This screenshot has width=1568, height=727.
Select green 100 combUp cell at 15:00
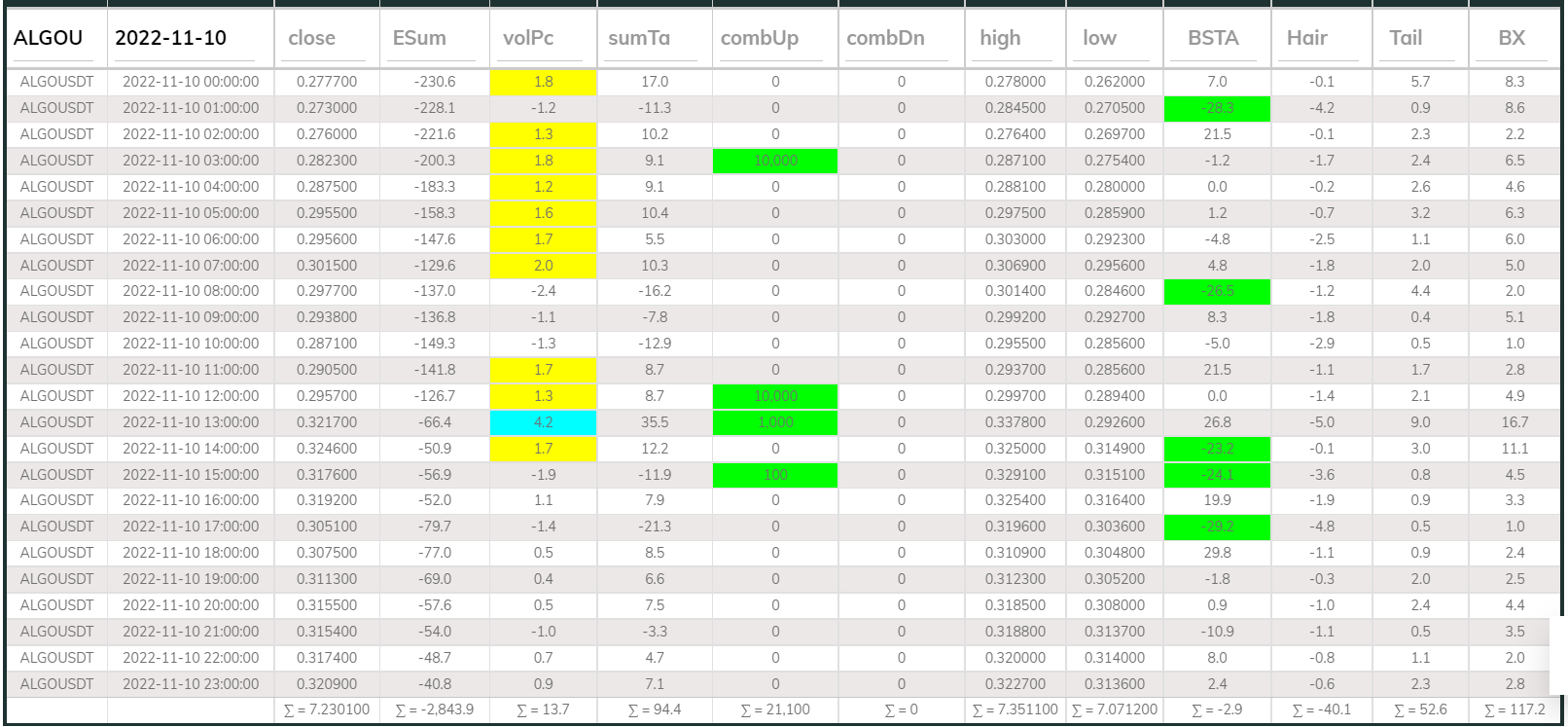click(x=775, y=475)
